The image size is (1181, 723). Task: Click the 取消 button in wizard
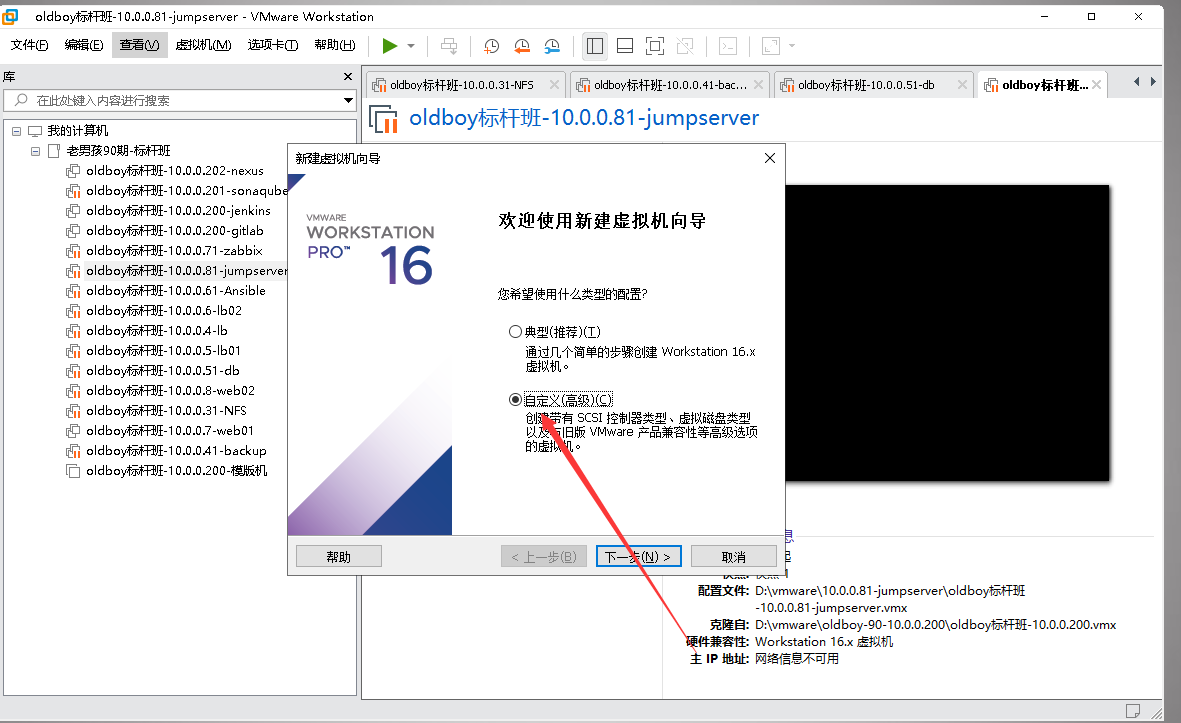pyautogui.click(x=734, y=557)
